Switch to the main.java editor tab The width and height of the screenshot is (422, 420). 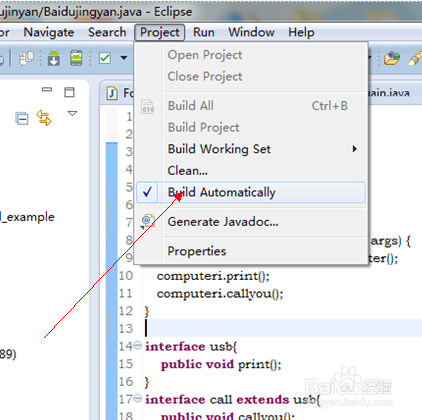[389, 93]
